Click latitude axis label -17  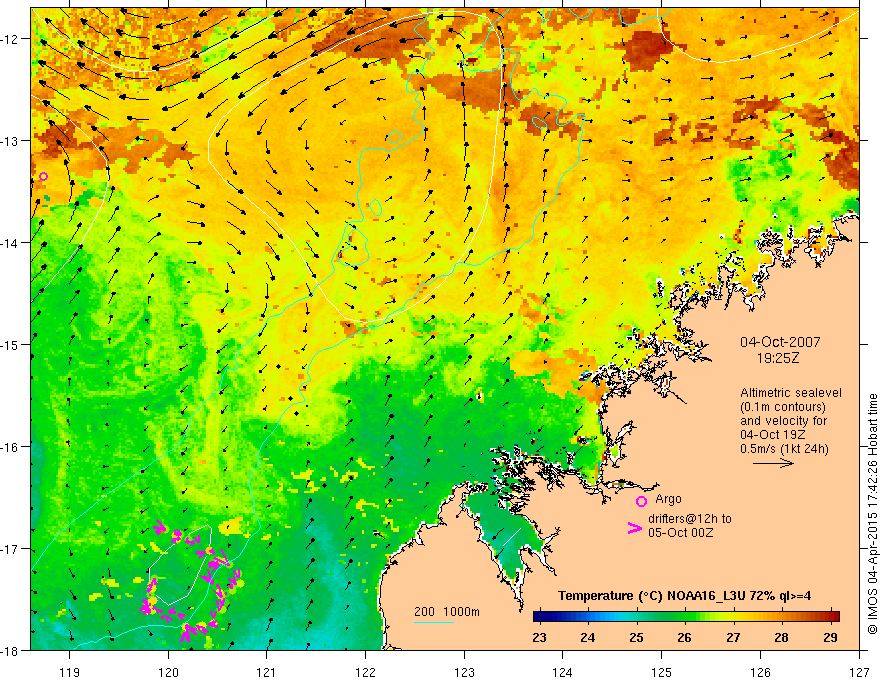pos(11,549)
